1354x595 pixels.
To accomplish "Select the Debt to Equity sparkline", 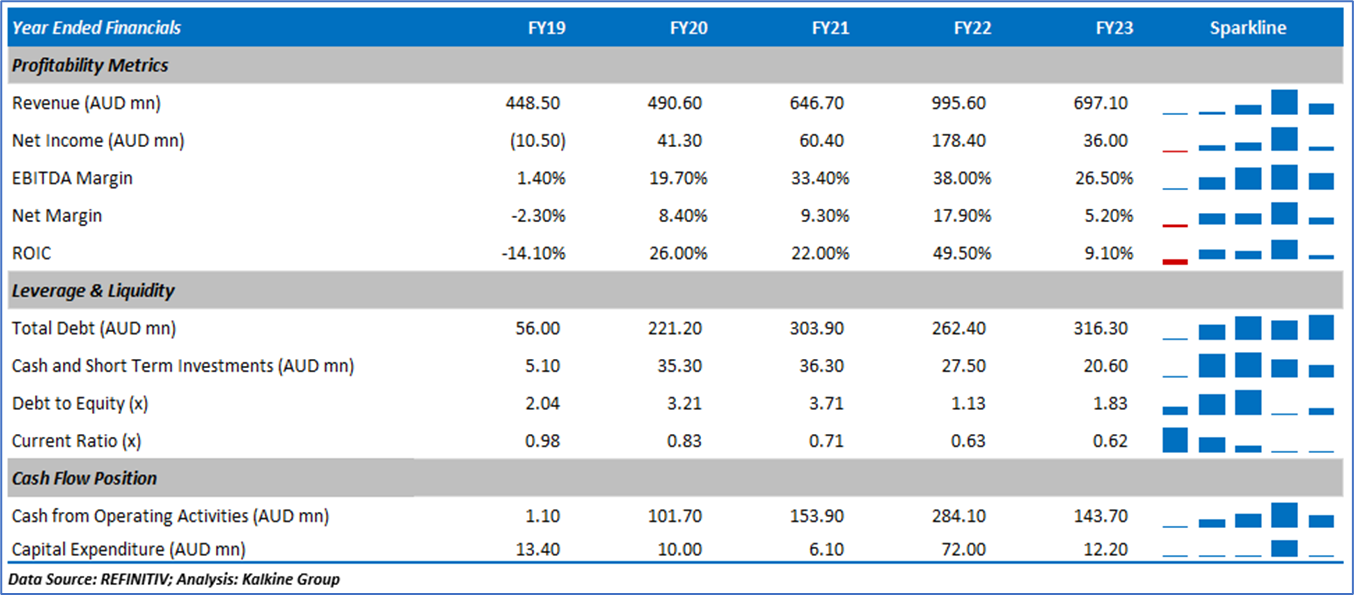I will pos(1248,403).
